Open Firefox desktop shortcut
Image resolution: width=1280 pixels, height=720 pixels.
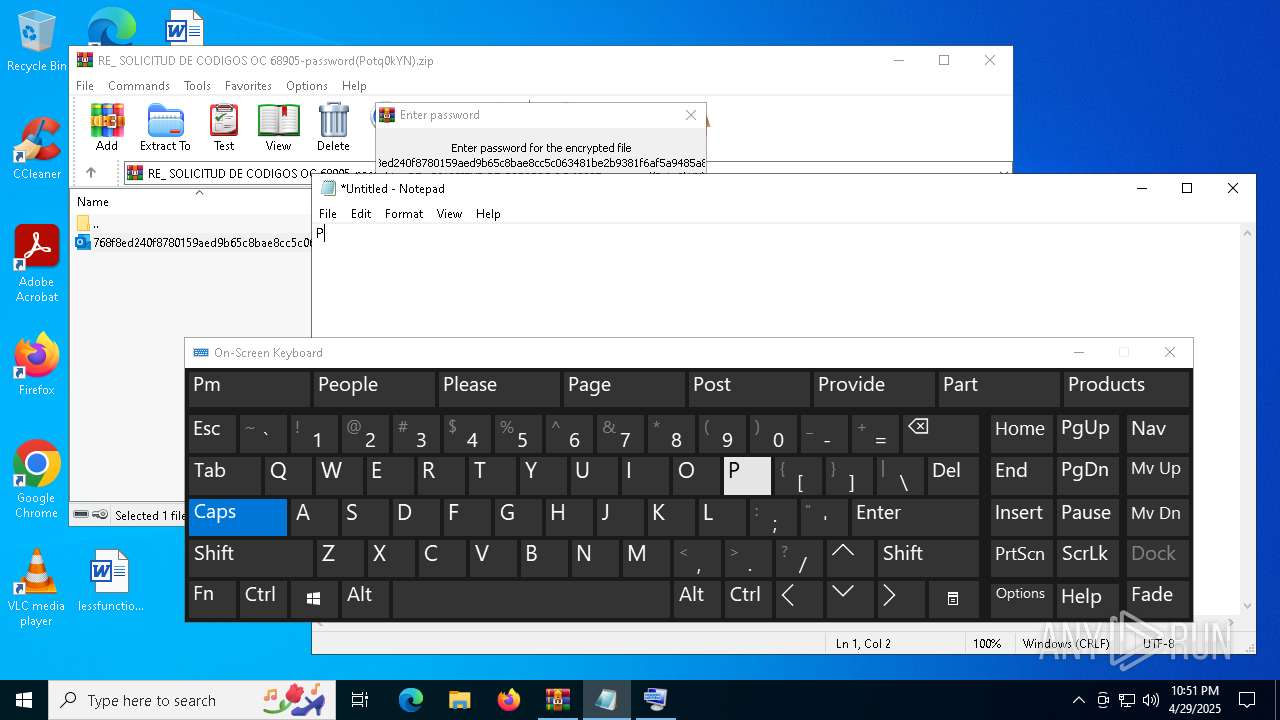pyautogui.click(x=37, y=364)
